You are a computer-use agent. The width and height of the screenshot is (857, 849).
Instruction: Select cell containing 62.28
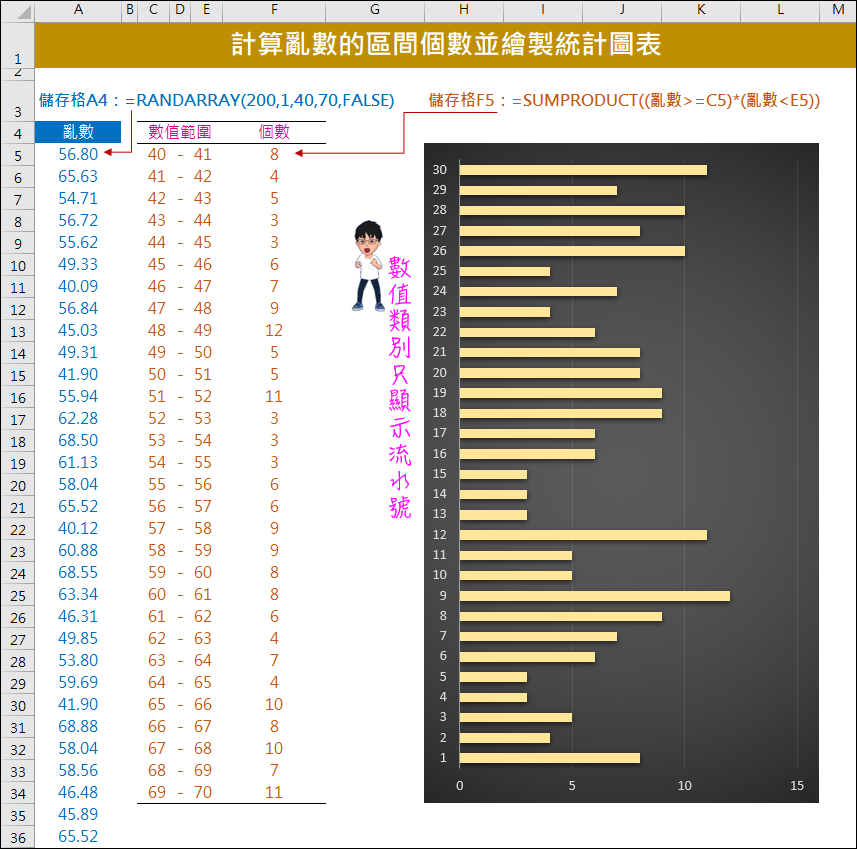pyautogui.click(x=78, y=418)
